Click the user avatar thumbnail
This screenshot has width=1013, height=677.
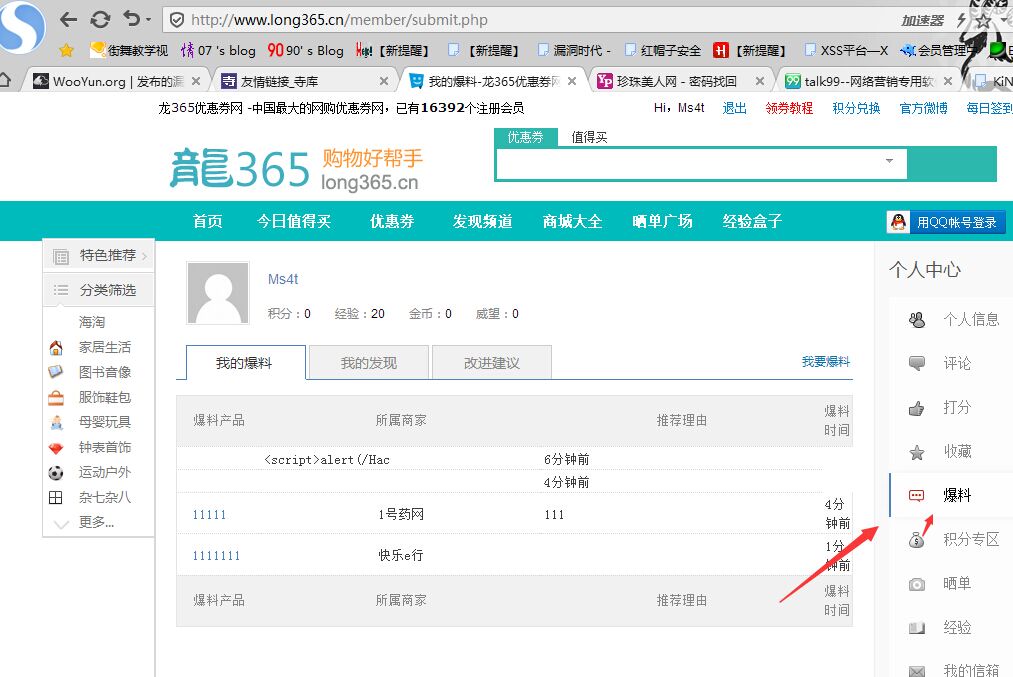click(218, 293)
